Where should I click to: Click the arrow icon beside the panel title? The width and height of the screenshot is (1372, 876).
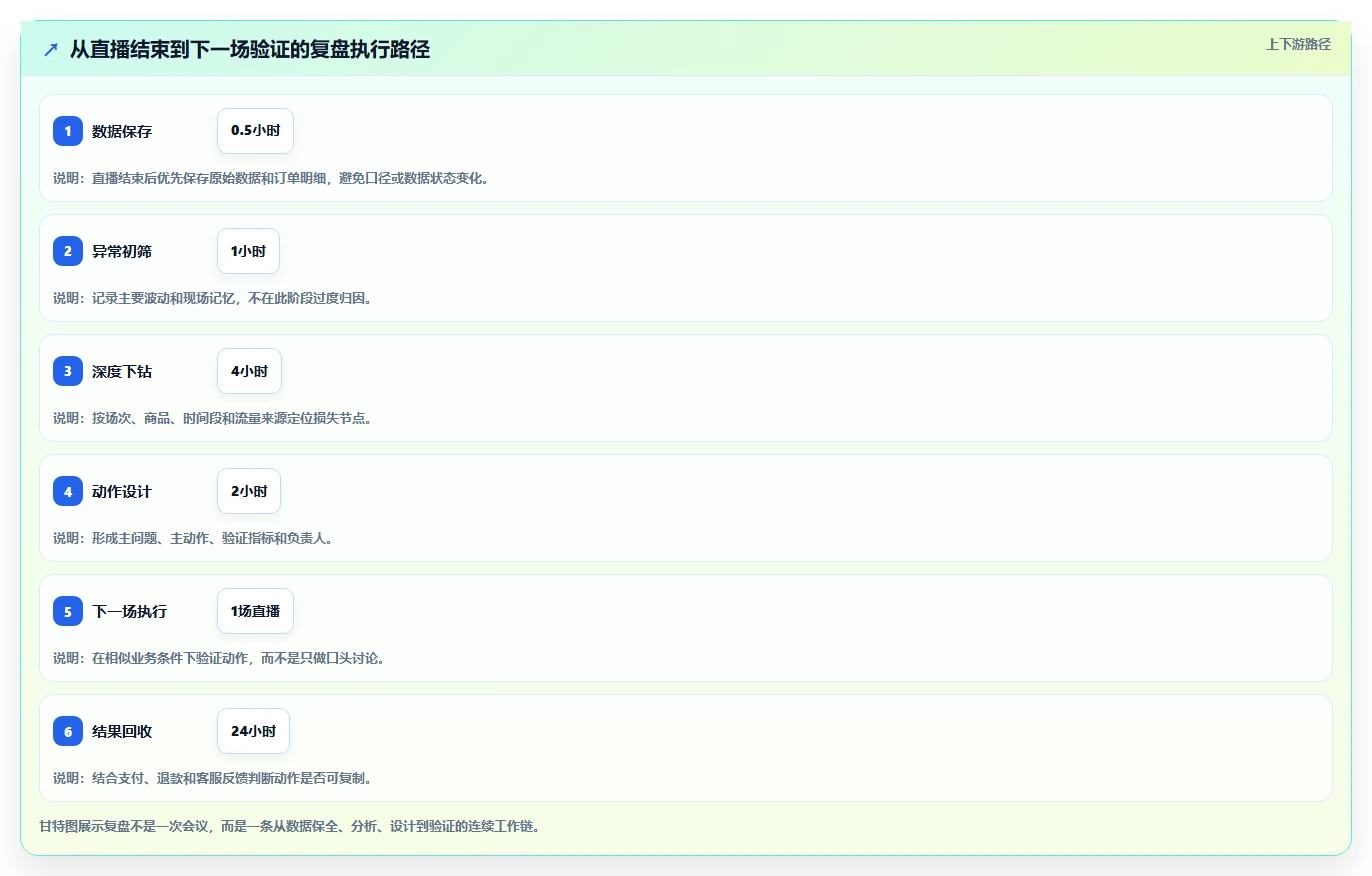[x=51, y=49]
